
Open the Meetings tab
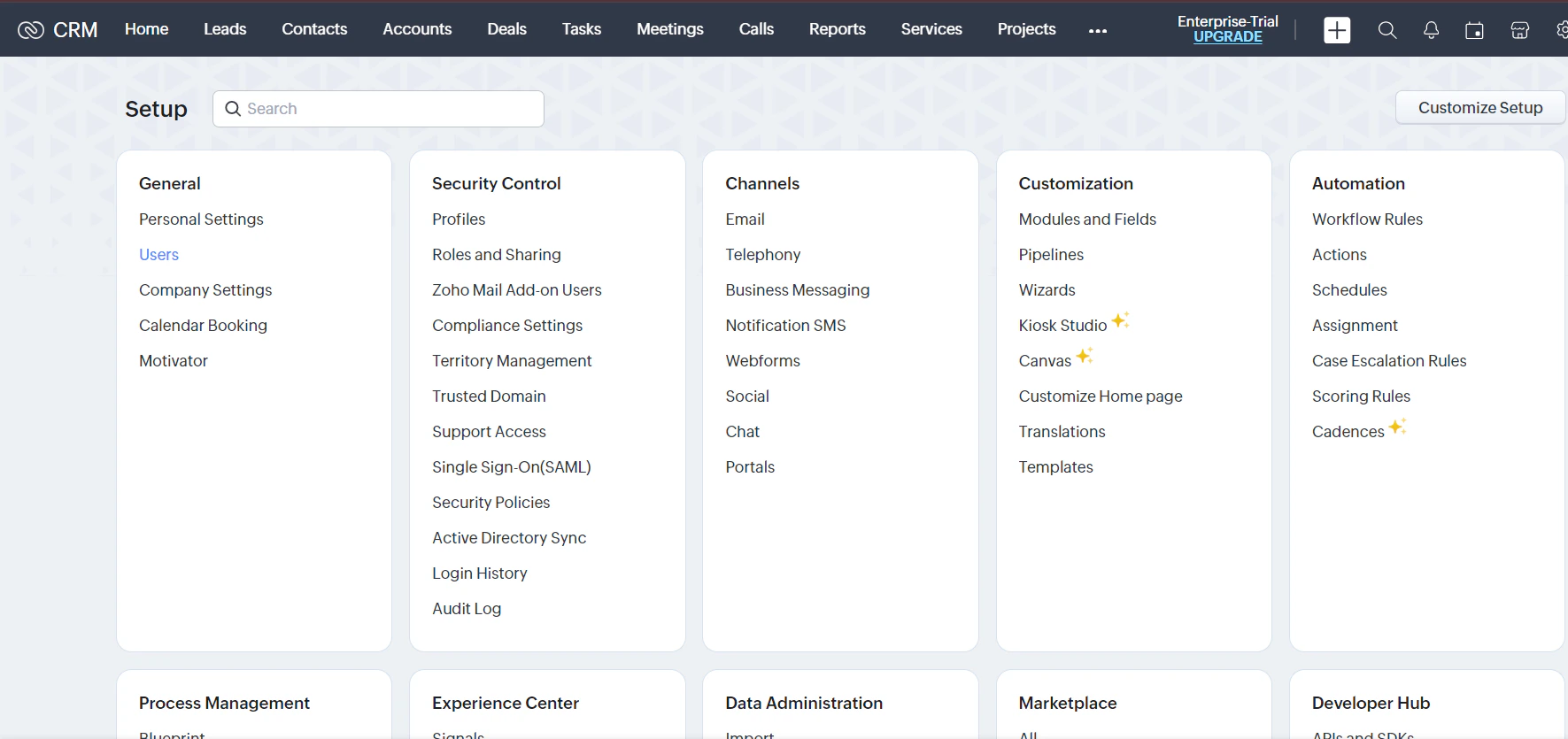point(670,29)
